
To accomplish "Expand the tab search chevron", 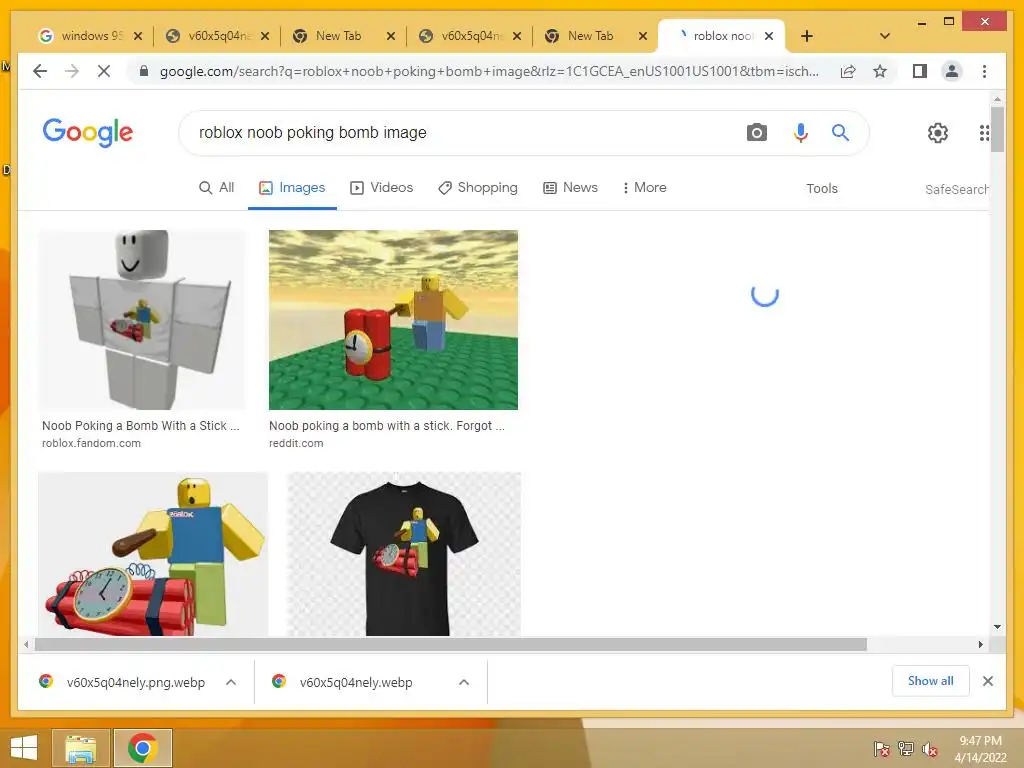I will [x=885, y=36].
